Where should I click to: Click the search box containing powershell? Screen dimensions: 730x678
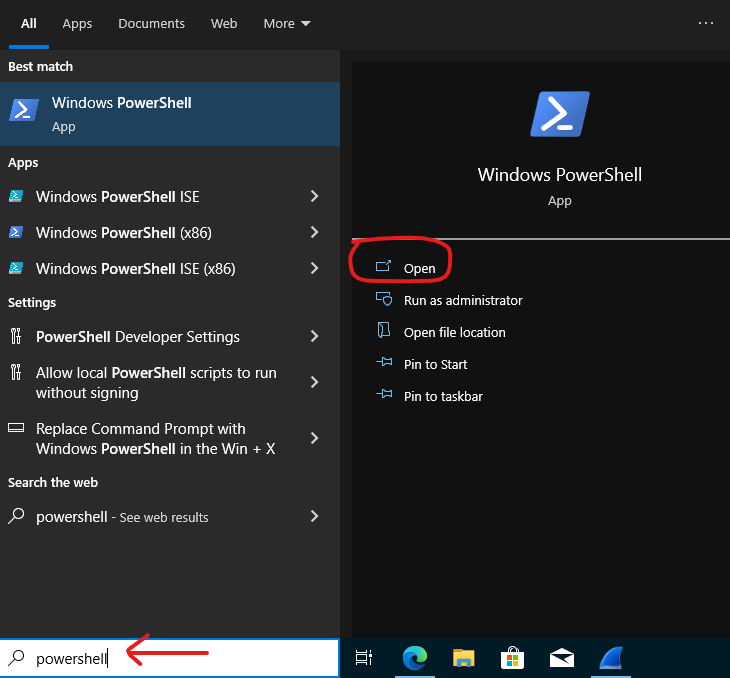(x=170, y=658)
